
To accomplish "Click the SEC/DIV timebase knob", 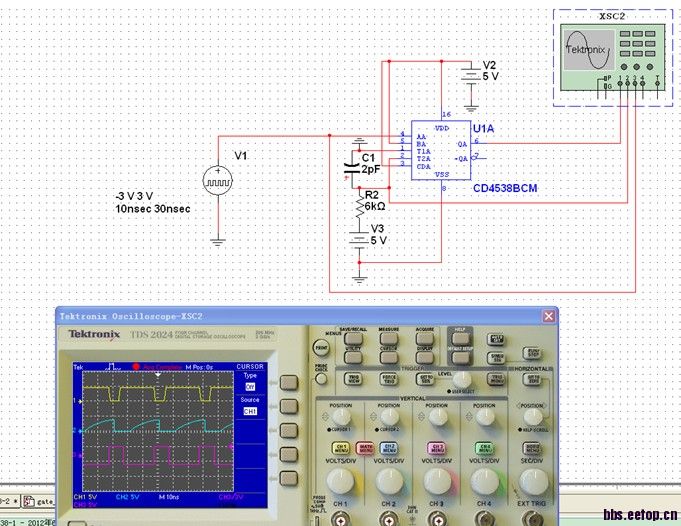I will click(x=533, y=481).
